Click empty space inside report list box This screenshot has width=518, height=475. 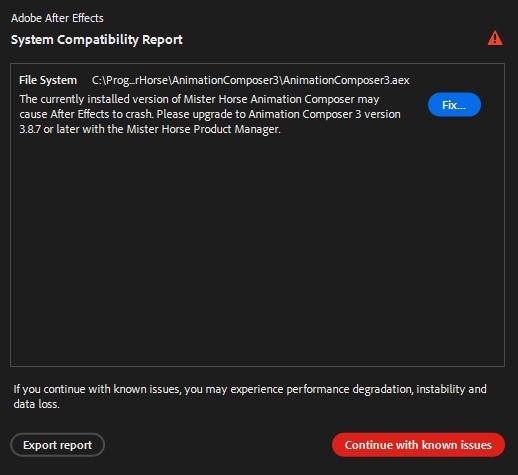257,250
